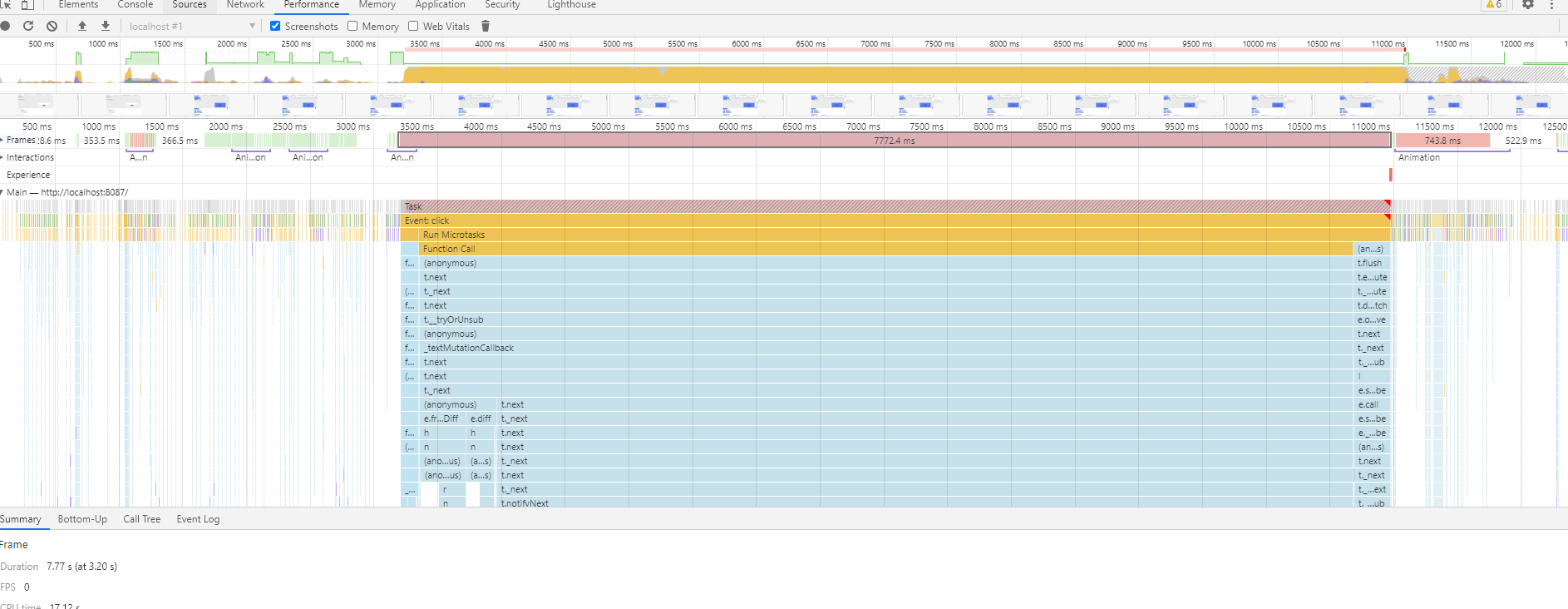This screenshot has height=609, width=1568.
Task: Collapse the Main localhost:8087 track
Action: pos(2,192)
